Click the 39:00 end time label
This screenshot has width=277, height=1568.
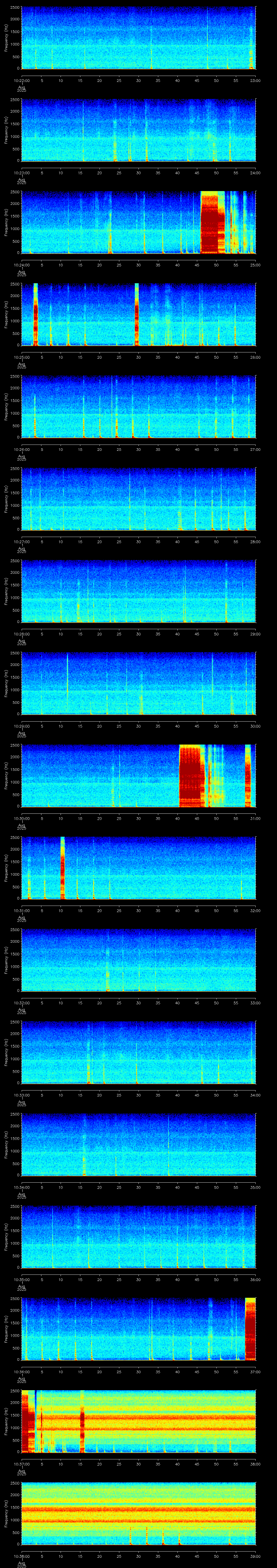pyautogui.click(x=256, y=1556)
